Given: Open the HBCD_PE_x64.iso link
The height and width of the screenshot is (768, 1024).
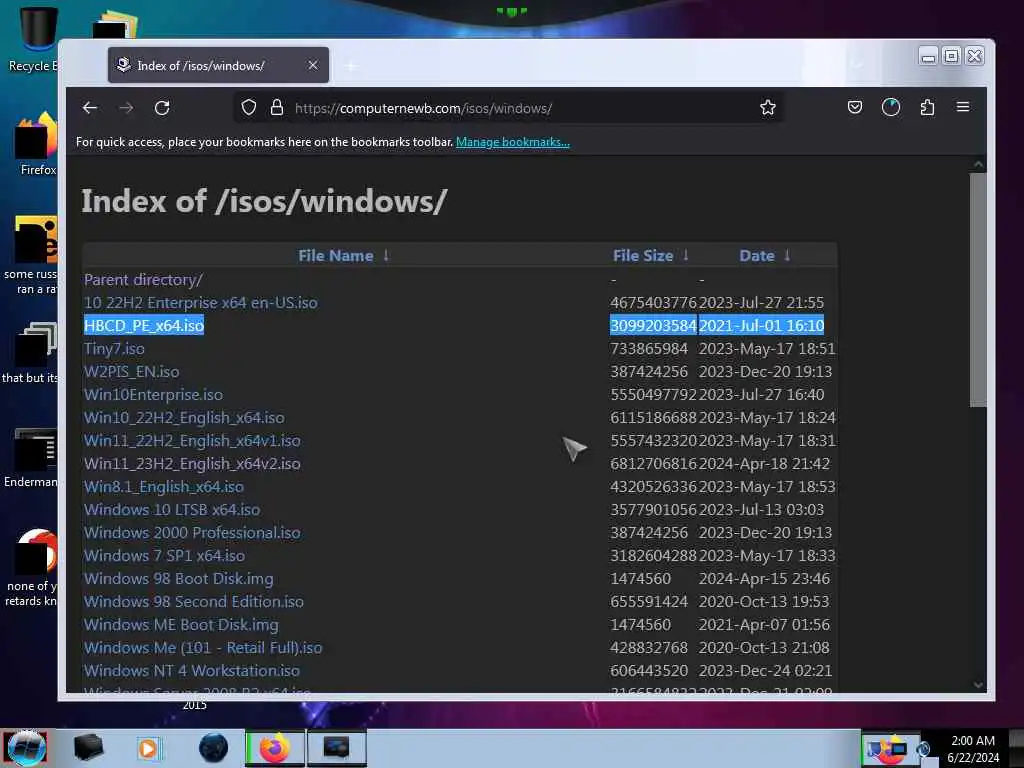Looking at the screenshot, I should [144, 325].
